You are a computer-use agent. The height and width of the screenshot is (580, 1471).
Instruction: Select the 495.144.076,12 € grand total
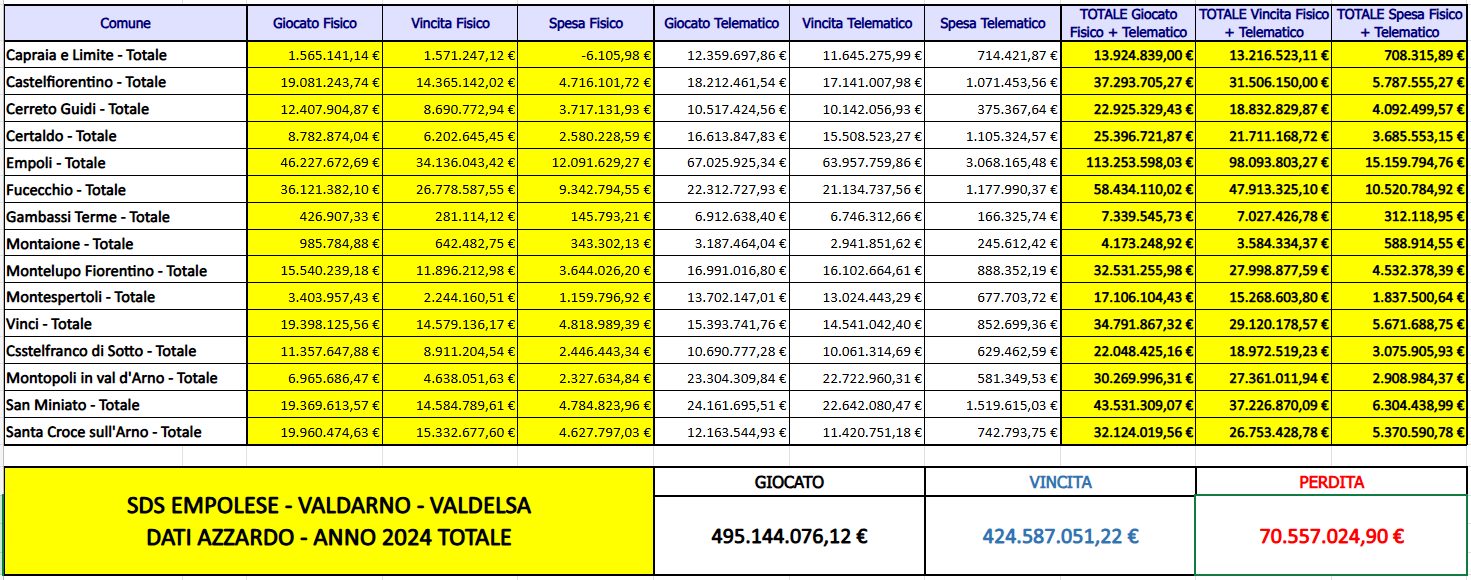(x=789, y=536)
